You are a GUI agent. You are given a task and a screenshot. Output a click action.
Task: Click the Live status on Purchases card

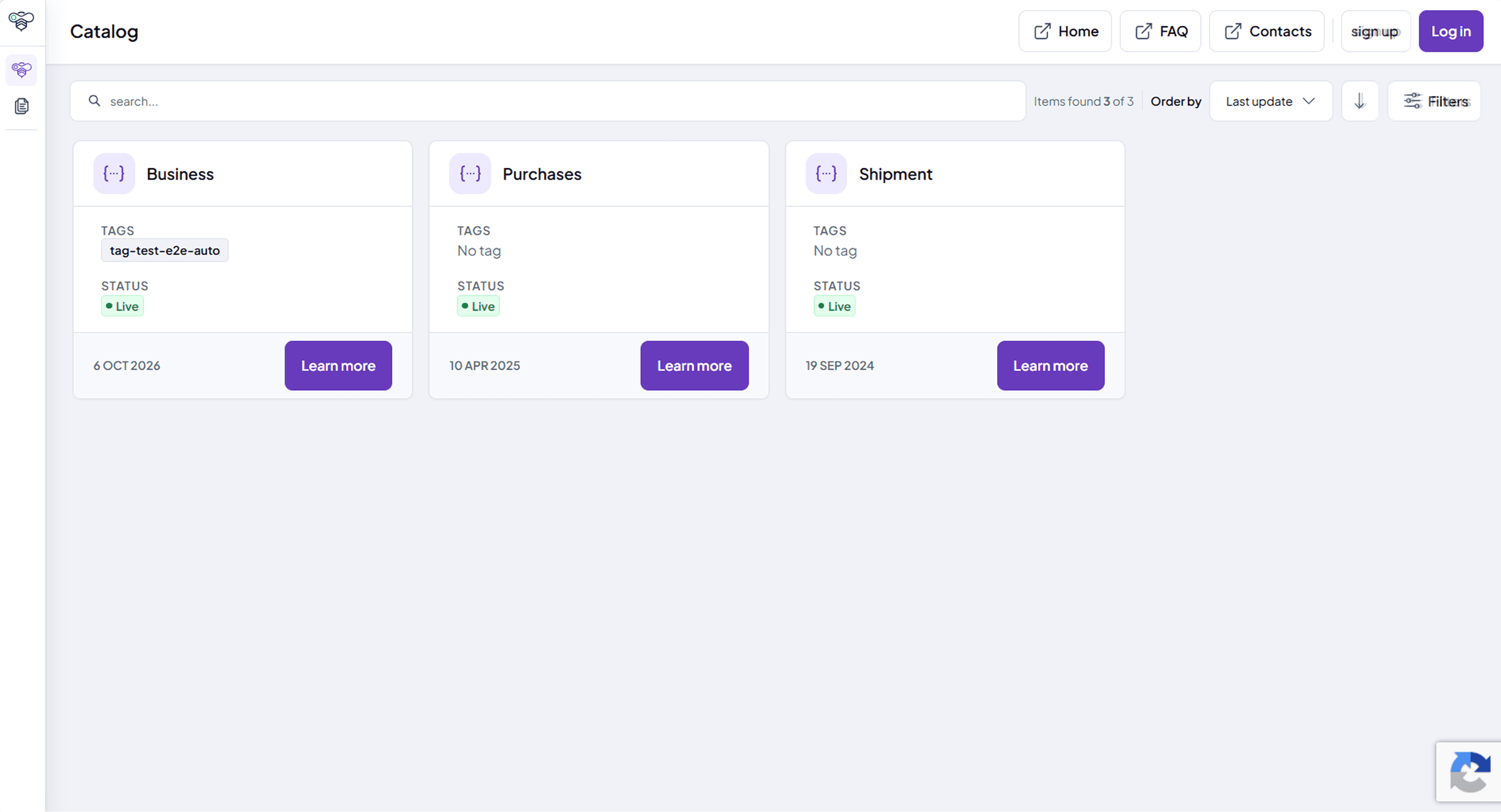pos(478,307)
